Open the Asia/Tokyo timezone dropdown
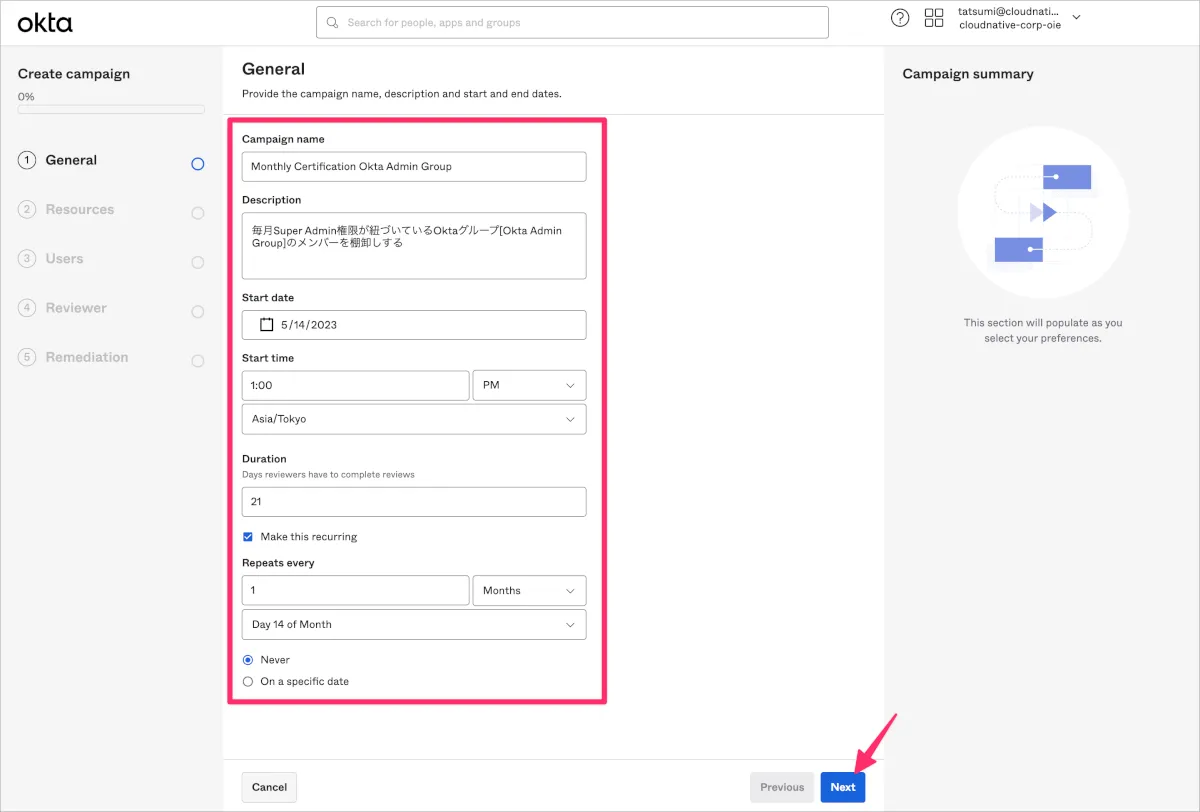1200x812 pixels. click(x=414, y=419)
